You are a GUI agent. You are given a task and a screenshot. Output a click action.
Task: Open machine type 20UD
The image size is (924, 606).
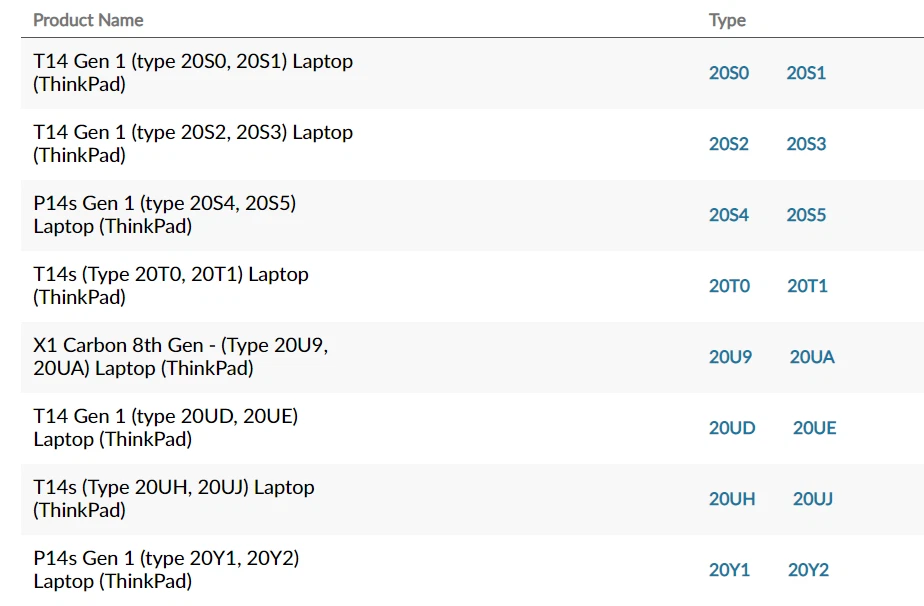pos(732,428)
